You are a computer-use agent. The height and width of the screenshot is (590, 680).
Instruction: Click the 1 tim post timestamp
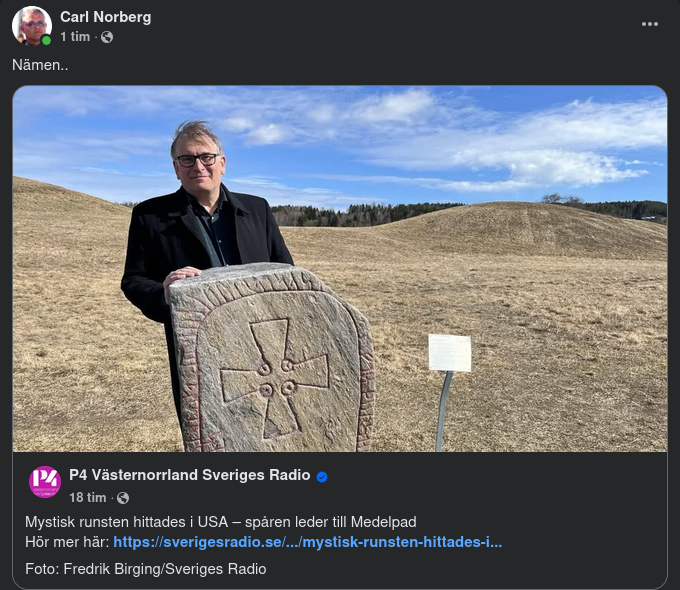[75, 37]
